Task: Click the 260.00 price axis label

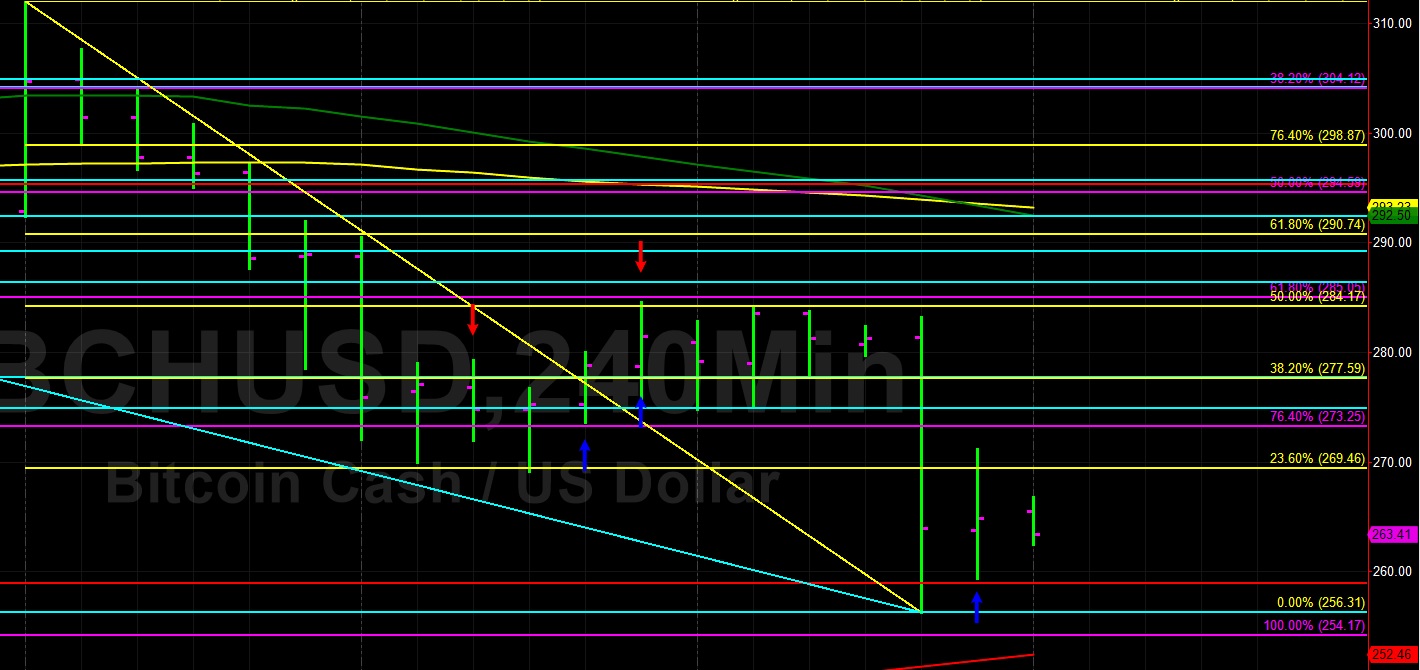Action: pyautogui.click(x=1391, y=572)
